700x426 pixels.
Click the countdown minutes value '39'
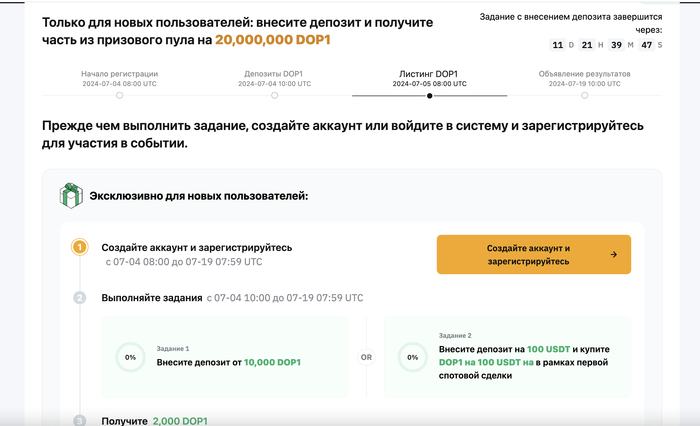[x=617, y=45]
